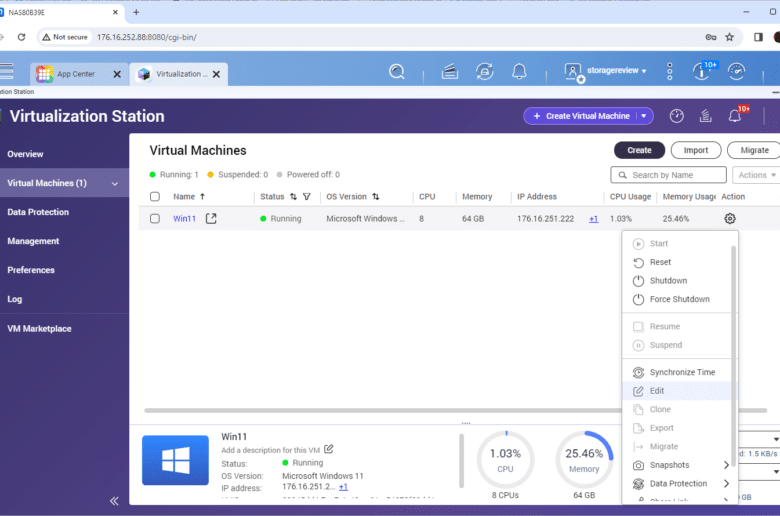Open Win11 console via external link icon
This screenshot has width=780, height=516.
[x=211, y=218]
